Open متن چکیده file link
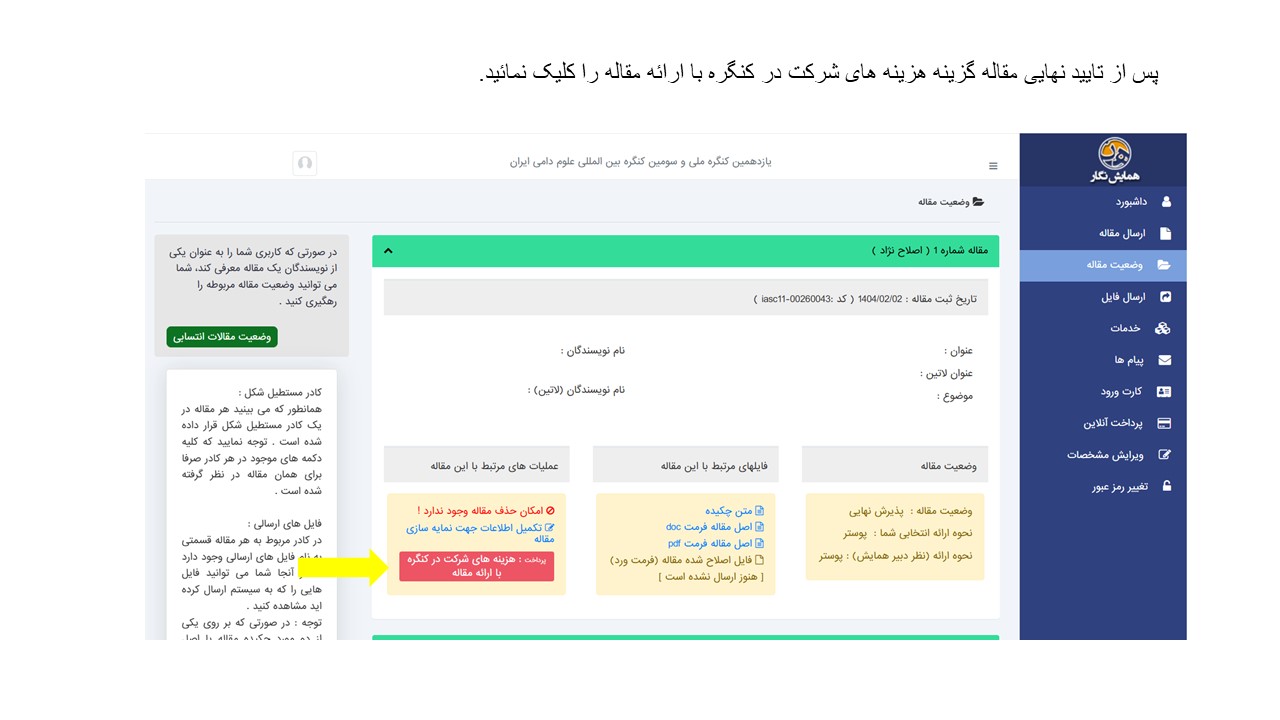The height and width of the screenshot is (720, 1280). point(735,511)
